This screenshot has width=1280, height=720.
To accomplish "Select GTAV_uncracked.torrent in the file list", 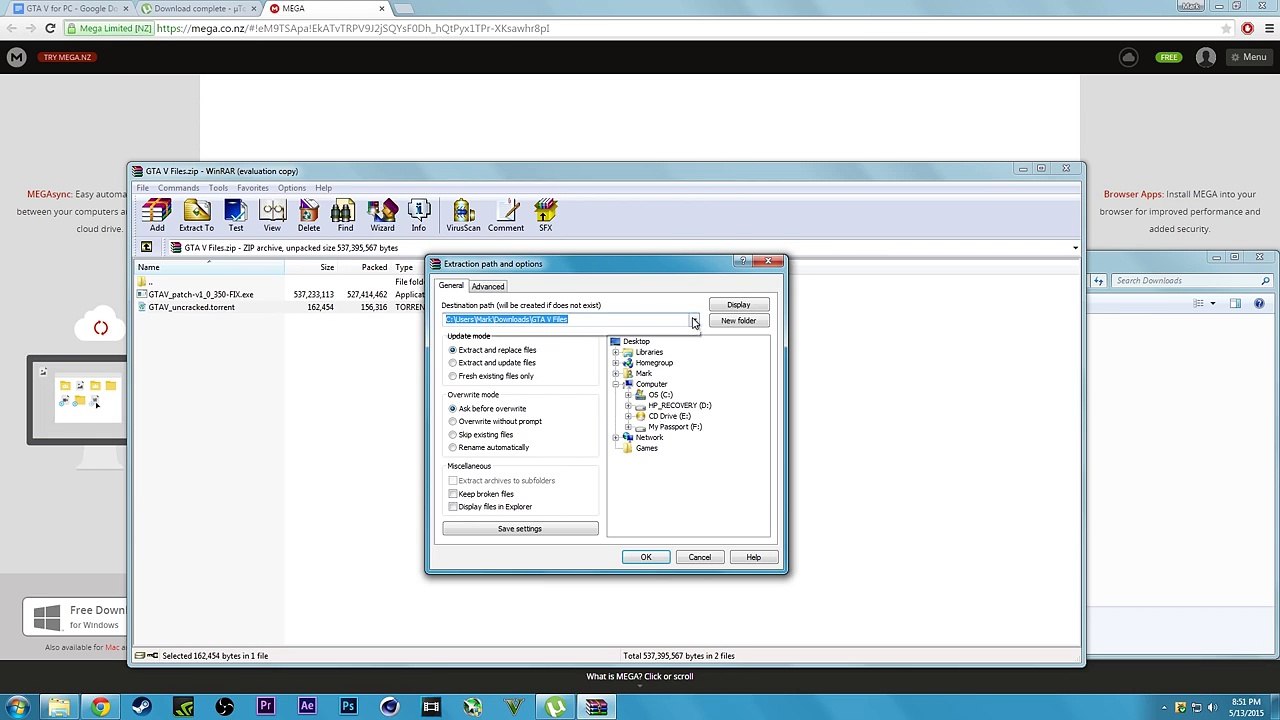I will pos(191,307).
